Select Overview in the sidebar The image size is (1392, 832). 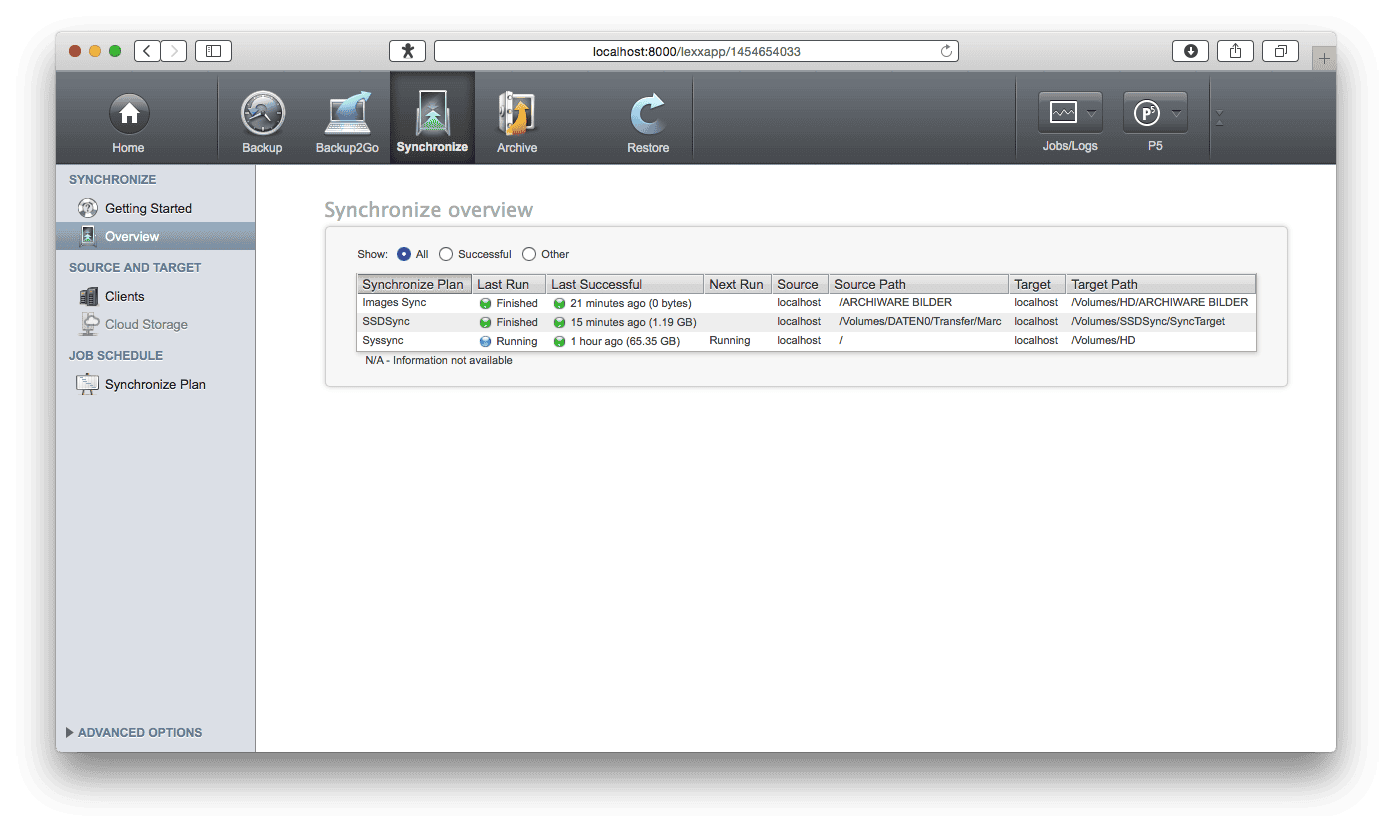tap(132, 236)
